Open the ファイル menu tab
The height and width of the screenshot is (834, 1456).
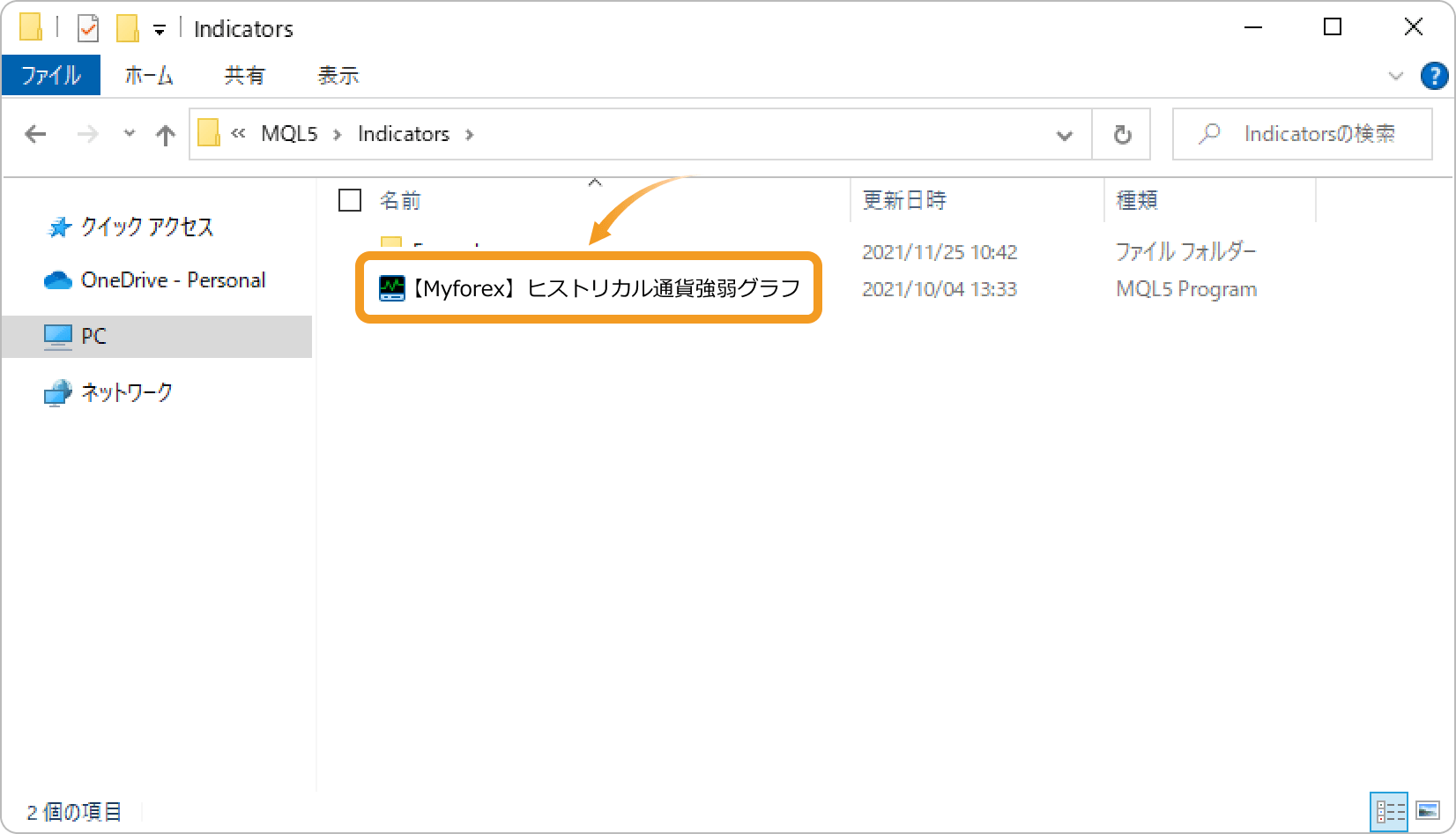click(51, 76)
